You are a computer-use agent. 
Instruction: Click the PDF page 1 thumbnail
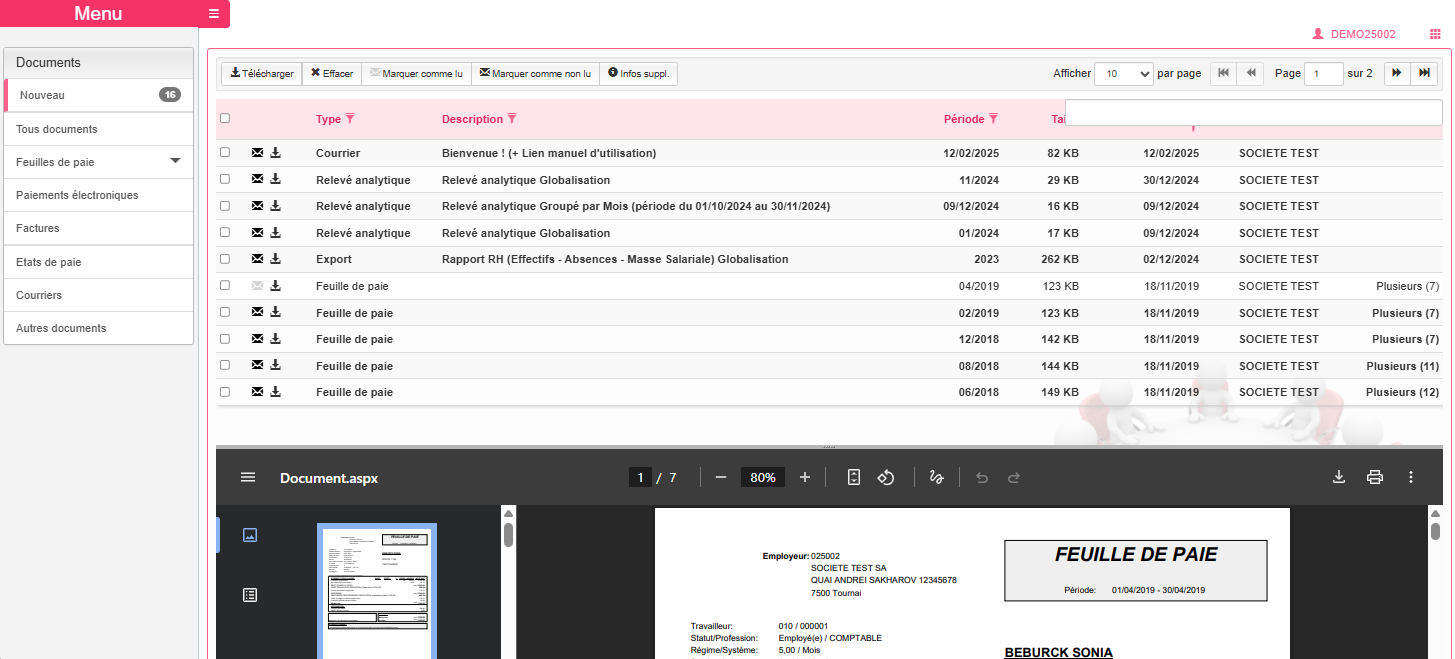click(x=377, y=591)
